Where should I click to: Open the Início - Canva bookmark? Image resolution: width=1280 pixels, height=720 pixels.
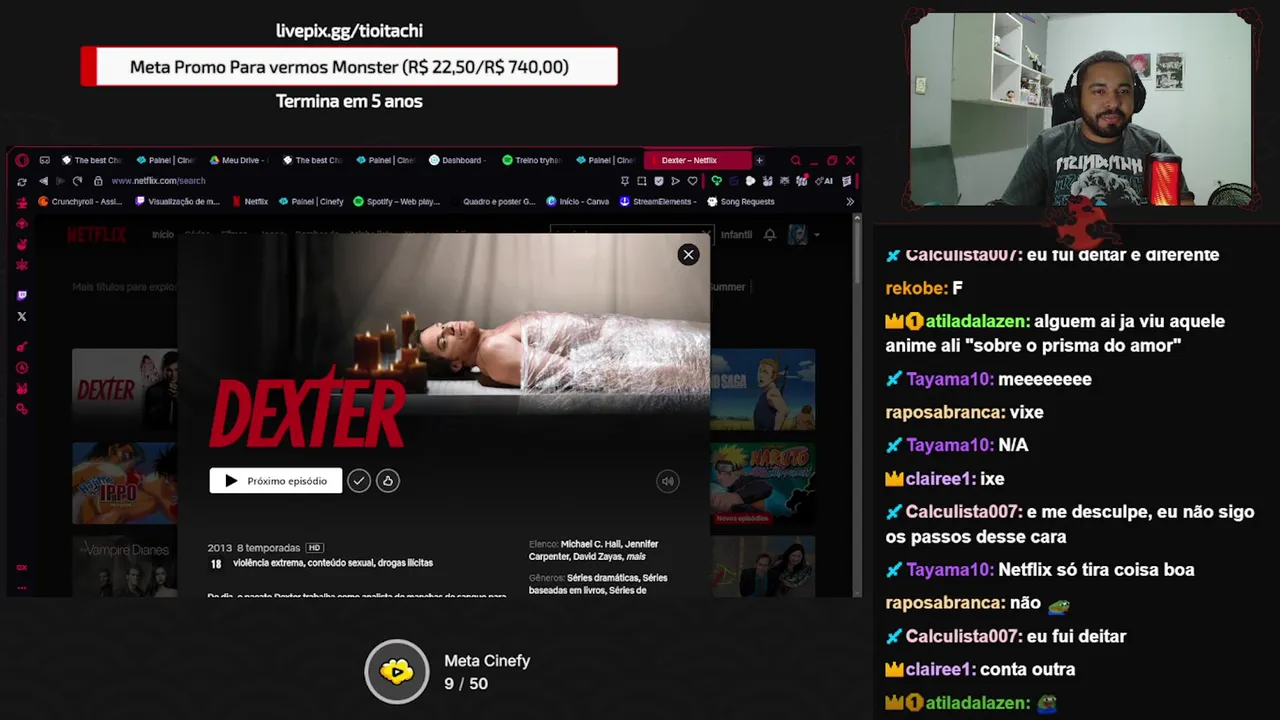point(578,201)
